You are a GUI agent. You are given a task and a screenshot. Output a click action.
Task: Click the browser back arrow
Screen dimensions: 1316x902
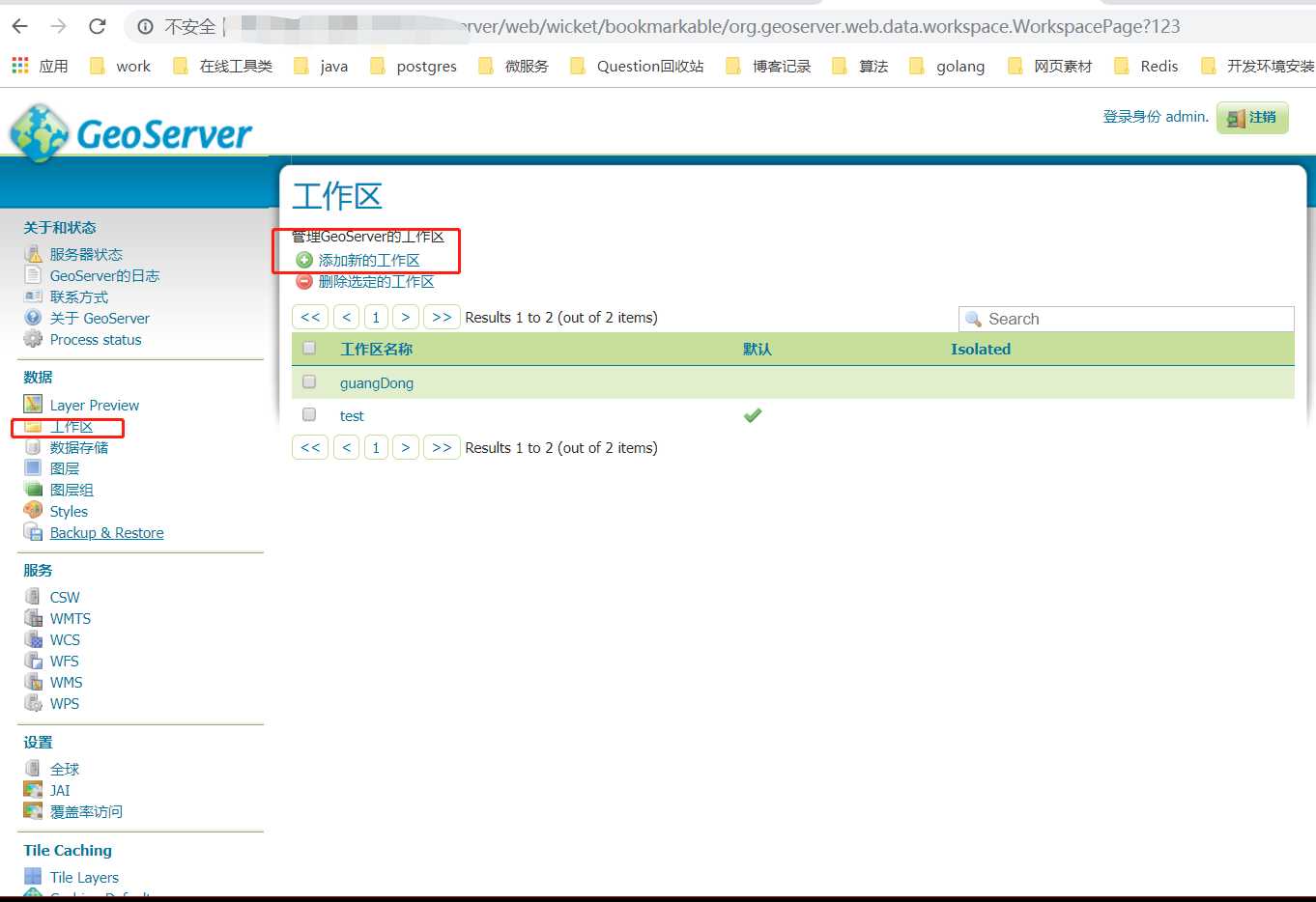tap(20, 26)
